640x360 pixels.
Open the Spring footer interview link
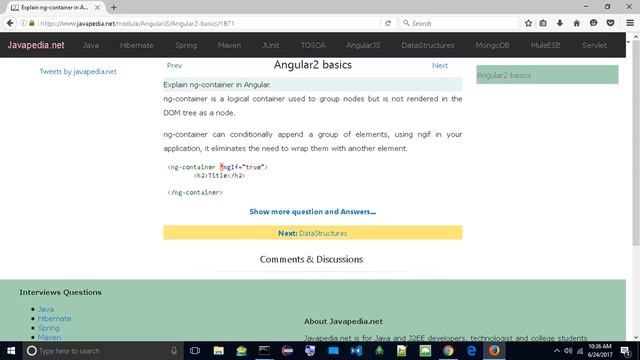49,328
